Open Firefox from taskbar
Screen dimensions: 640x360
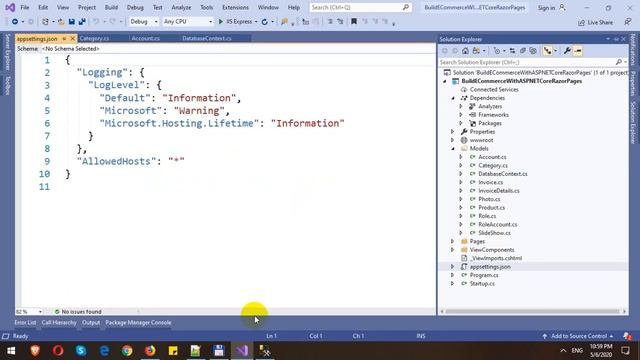(x=150, y=351)
